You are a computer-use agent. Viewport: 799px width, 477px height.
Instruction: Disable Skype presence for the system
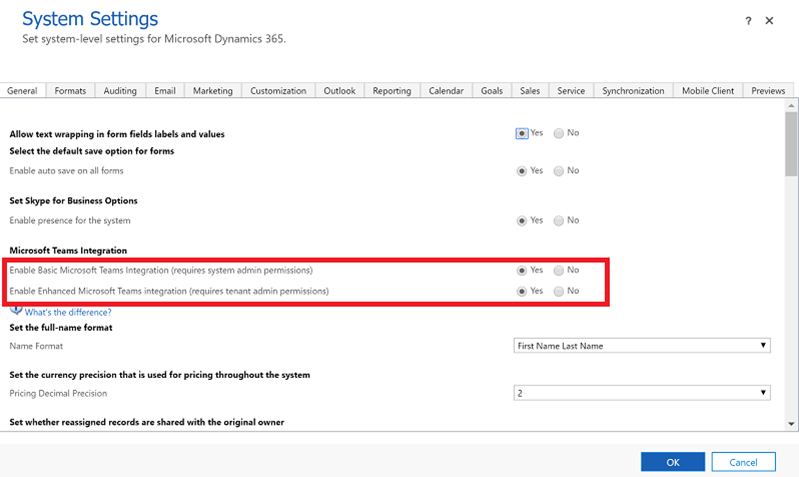pyautogui.click(x=559, y=221)
